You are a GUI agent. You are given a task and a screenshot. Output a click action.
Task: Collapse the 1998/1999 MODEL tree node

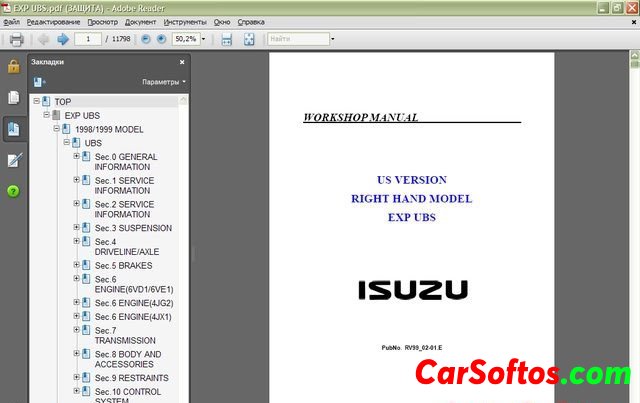click(x=56, y=129)
